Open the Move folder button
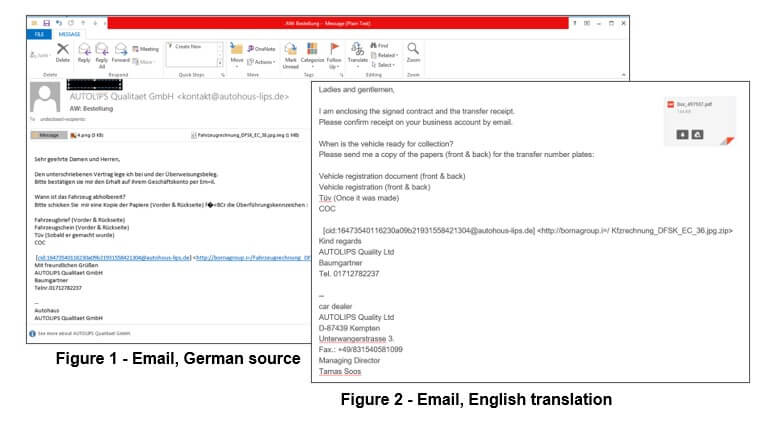 pyautogui.click(x=237, y=55)
